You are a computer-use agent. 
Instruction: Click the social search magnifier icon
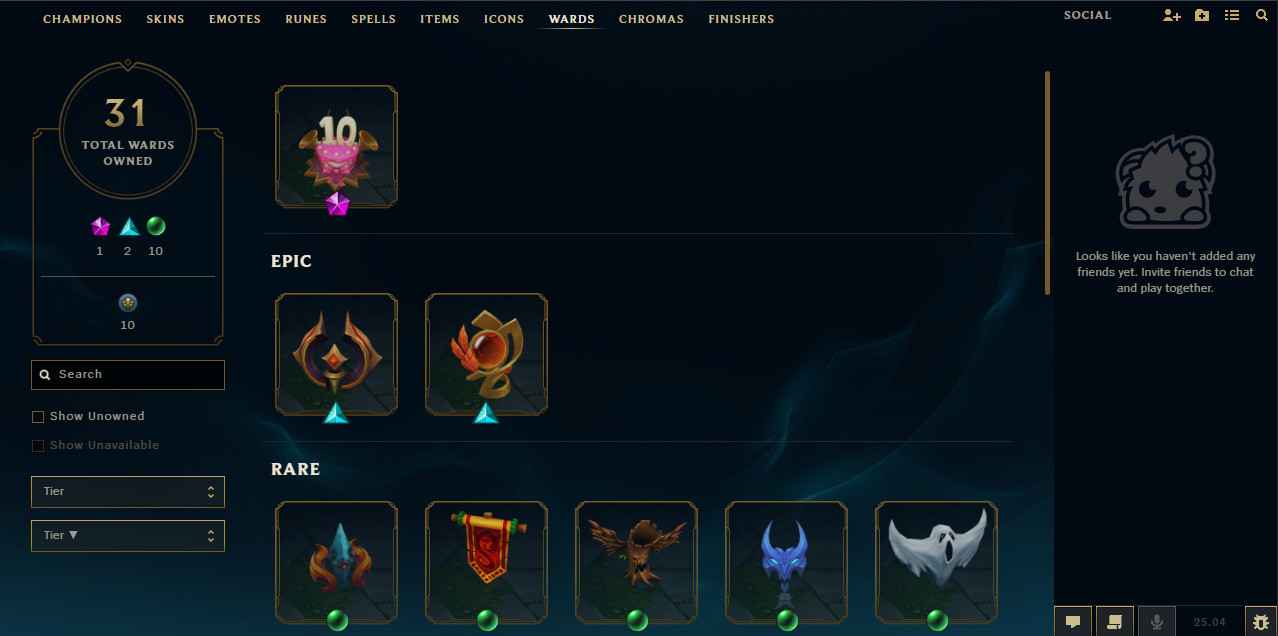coord(1262,16)
